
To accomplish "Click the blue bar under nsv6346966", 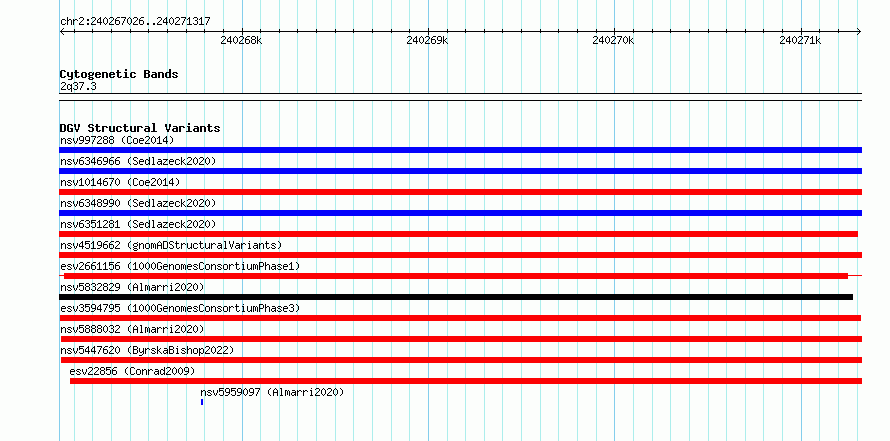I will click(460, 171).
